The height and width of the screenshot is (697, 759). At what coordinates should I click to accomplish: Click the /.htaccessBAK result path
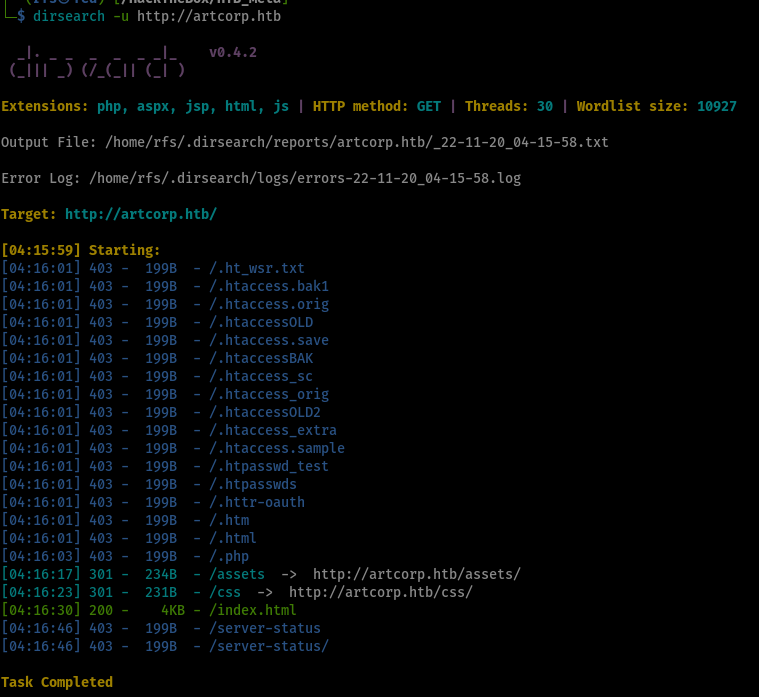coord(261,358)
